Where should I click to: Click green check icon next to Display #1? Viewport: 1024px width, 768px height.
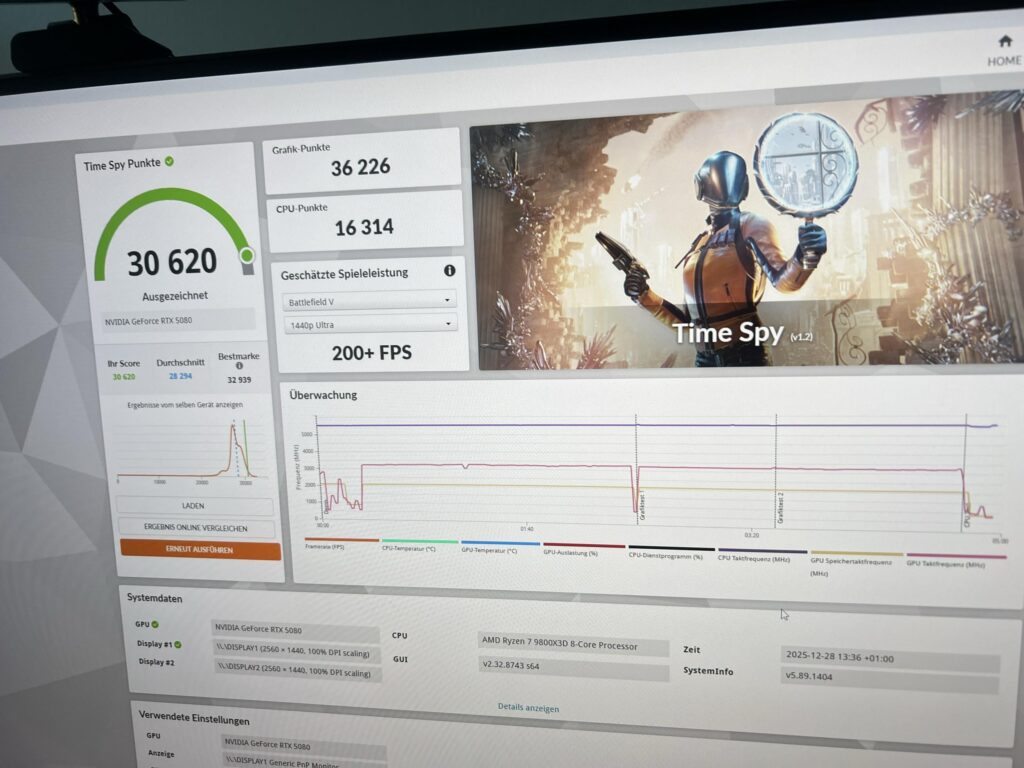pos(178,645)
